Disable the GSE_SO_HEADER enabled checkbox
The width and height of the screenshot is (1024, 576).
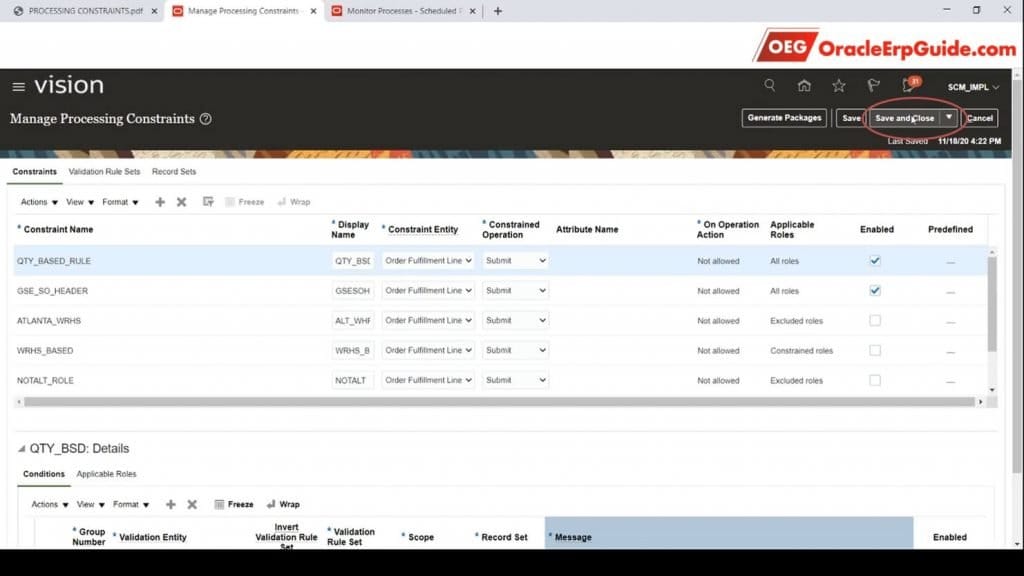[x=875, y=290]
